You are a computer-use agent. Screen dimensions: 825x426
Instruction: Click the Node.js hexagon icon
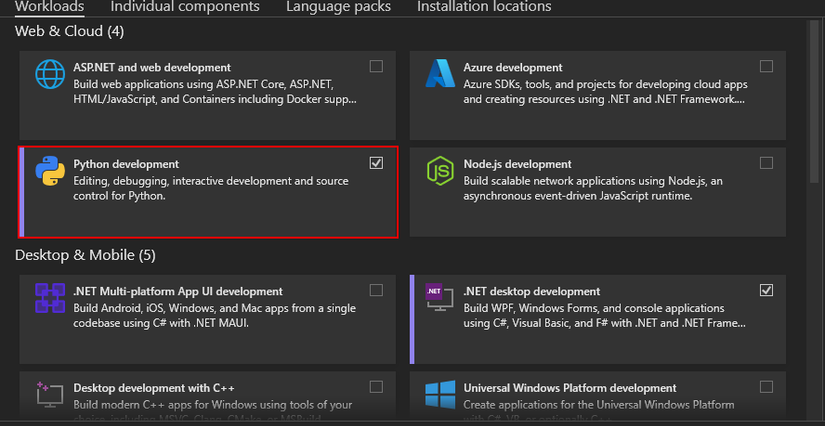(x=440, y=171)
